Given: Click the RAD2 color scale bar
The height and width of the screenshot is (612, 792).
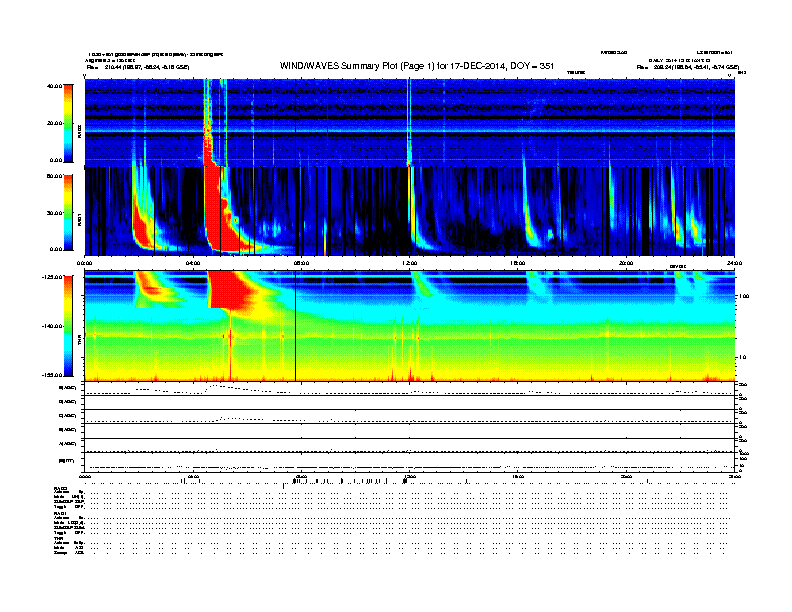Looking at the screenshot, I should 68,123.
